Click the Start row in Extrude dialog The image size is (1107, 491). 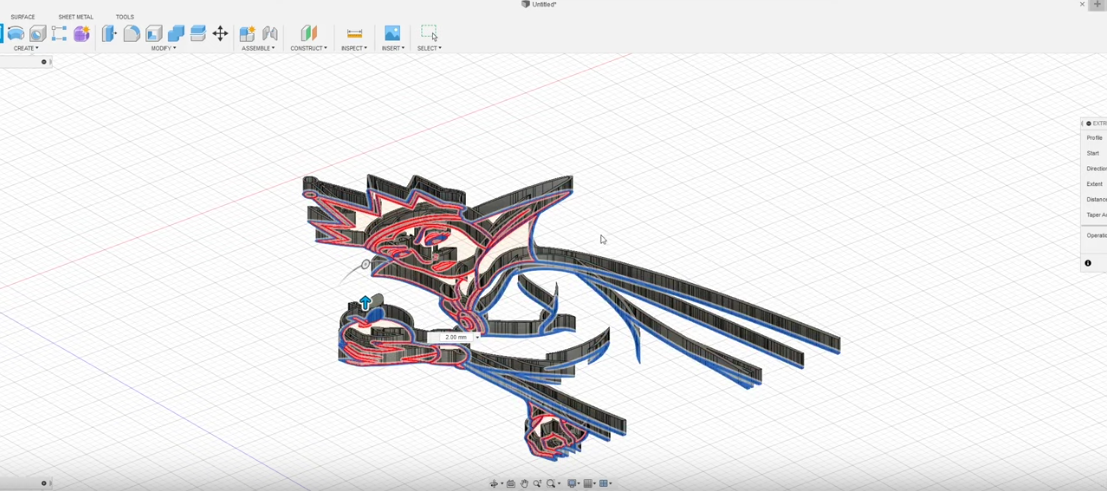[1094, 153]
